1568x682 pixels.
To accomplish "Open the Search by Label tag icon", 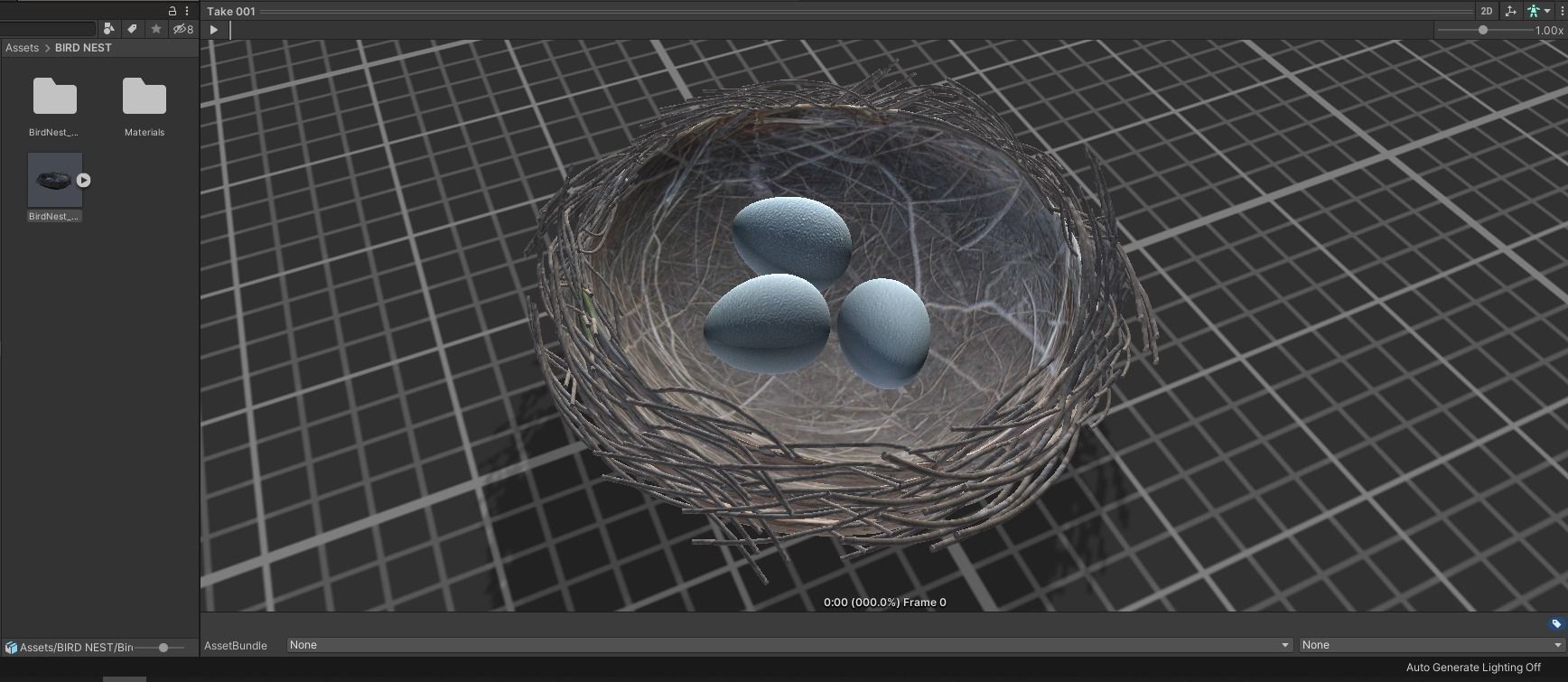I will pyautogui.click(x=132, y=29).
